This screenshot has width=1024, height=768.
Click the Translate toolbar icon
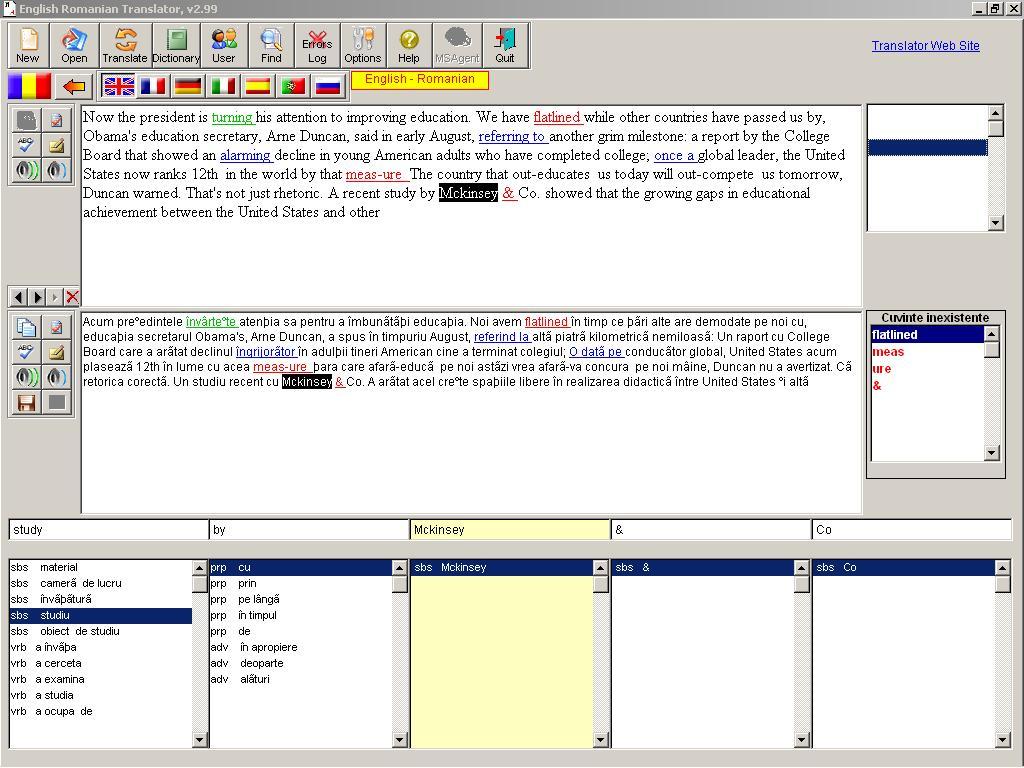coord(125,45)
